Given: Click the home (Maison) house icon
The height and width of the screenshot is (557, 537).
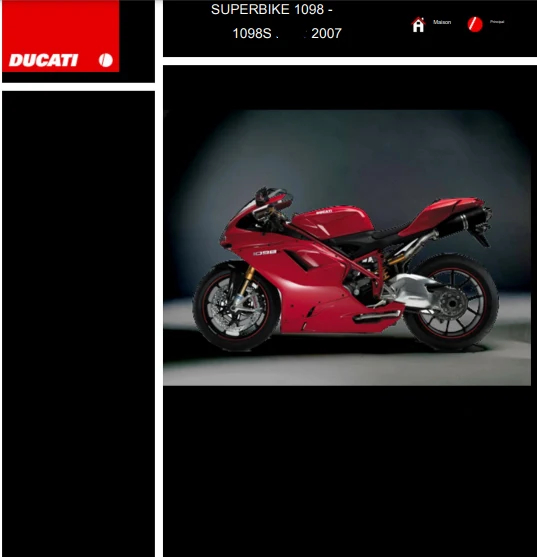Looking at the screenshot, I should 418,25.
